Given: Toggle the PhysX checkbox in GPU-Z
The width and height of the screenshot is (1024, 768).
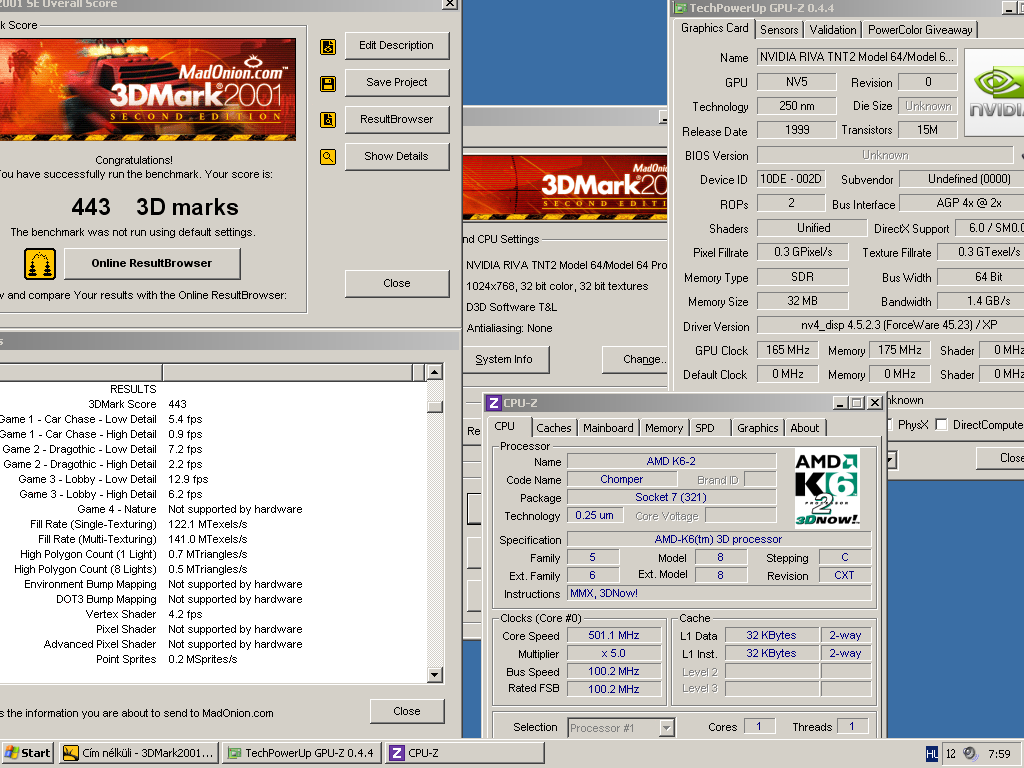Looking at the screenshot, I should tap(891, 424).
